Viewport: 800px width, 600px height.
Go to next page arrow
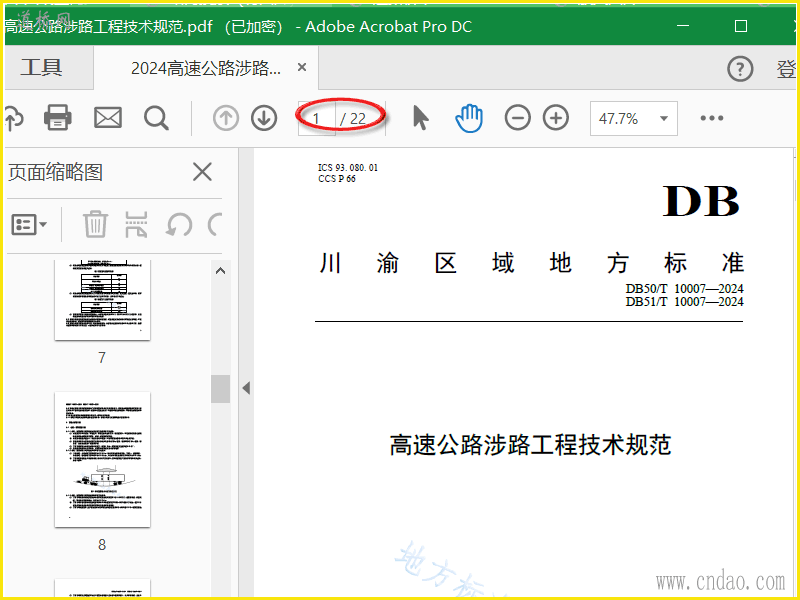[264, 118]
